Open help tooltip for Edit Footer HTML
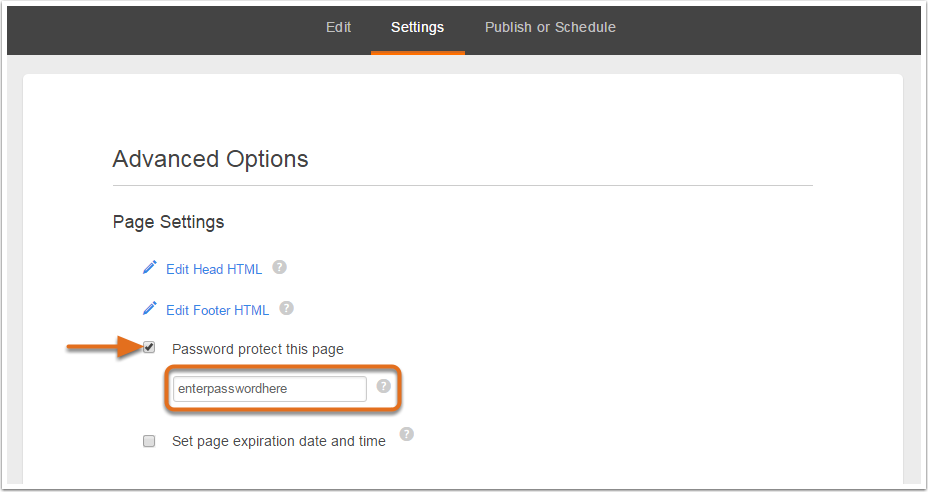The image size is (928, 492). [x=286, y=308]
